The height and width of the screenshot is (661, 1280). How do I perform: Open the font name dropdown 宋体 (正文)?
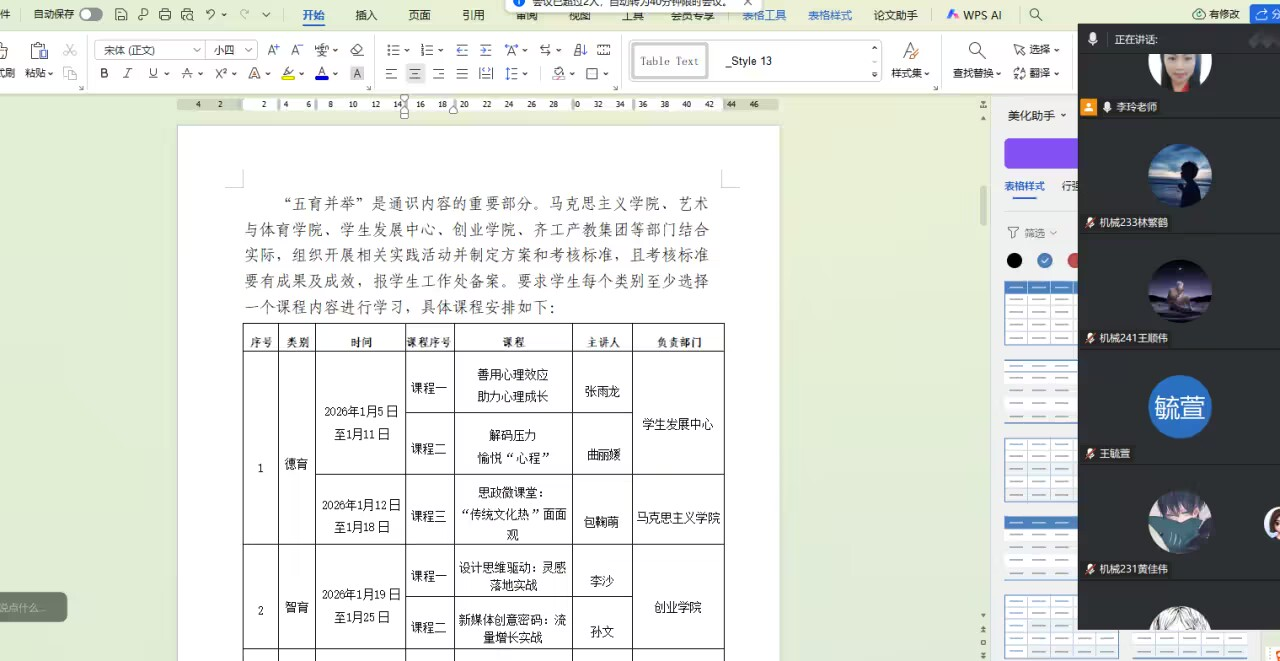tap(150, 50)
